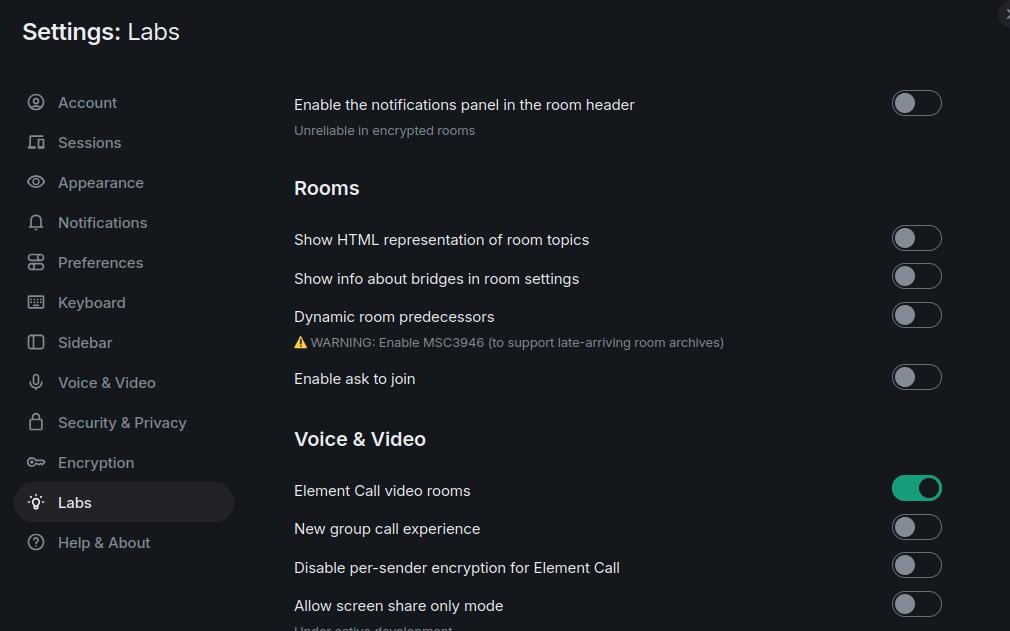Click the Appearance eye icon
The image size is (1010, 631).
pos(36,183)
